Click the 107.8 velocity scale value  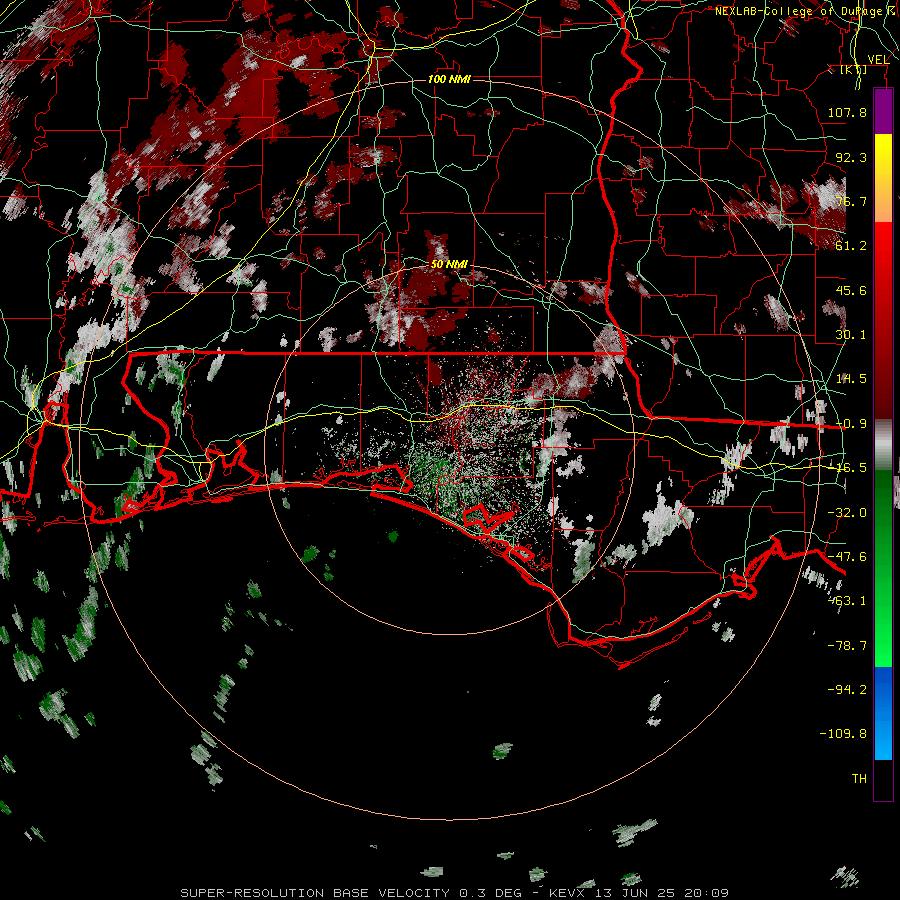tap(847, 112)
